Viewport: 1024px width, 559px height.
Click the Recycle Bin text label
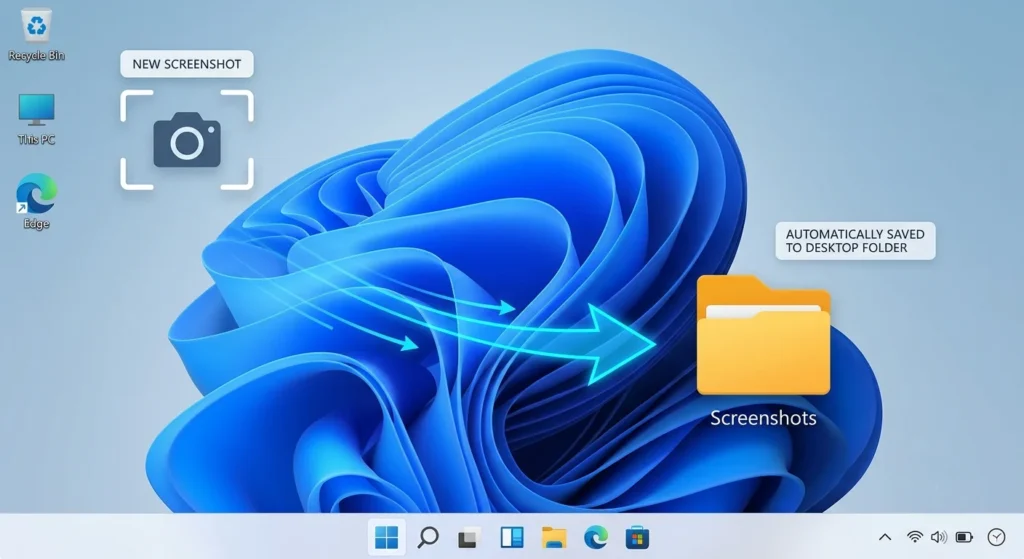click(x=37, y=56)
